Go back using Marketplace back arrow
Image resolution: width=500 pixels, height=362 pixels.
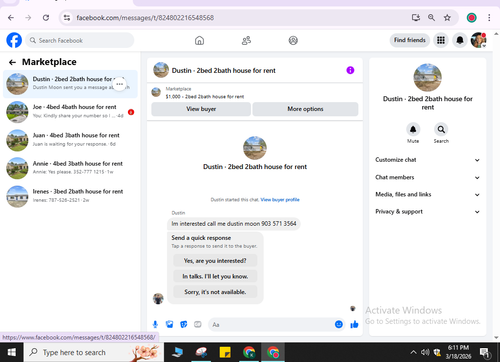point(12,62)
